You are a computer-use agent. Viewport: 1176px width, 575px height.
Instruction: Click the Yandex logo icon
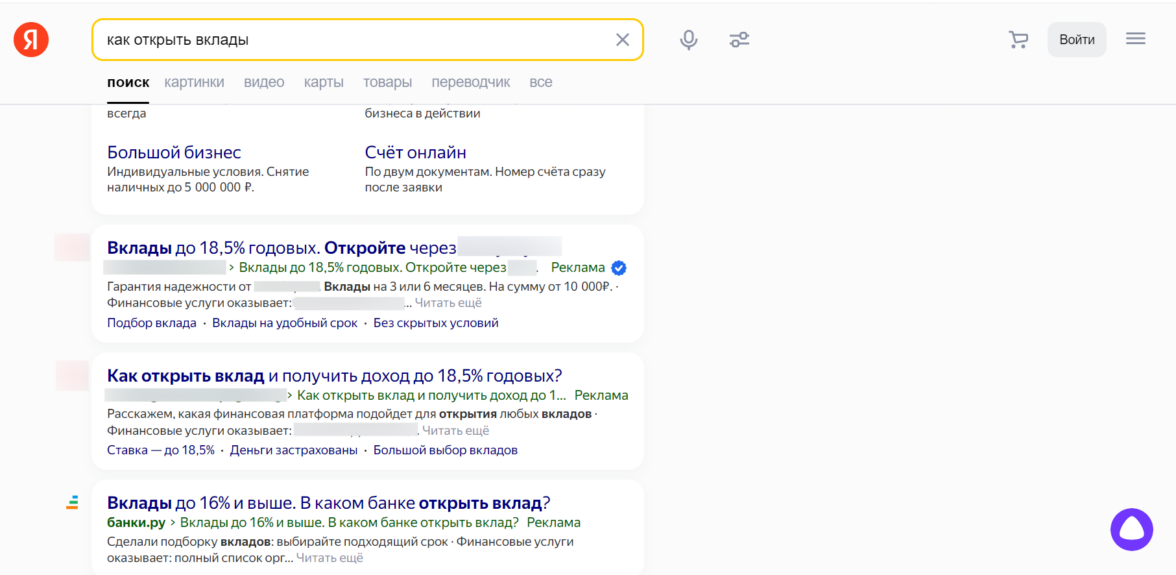click(31, 40)
